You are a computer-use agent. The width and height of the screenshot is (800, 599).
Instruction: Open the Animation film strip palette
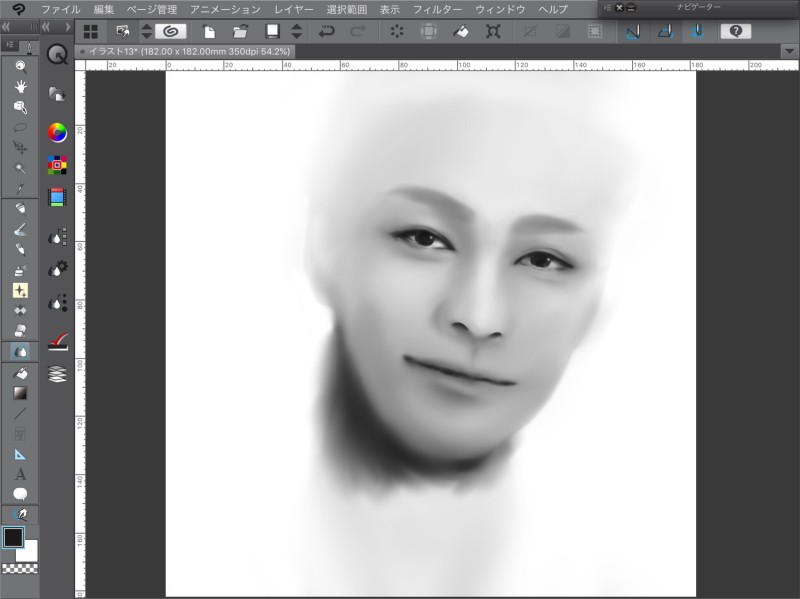pyautogui.click(x=57, y=197)
